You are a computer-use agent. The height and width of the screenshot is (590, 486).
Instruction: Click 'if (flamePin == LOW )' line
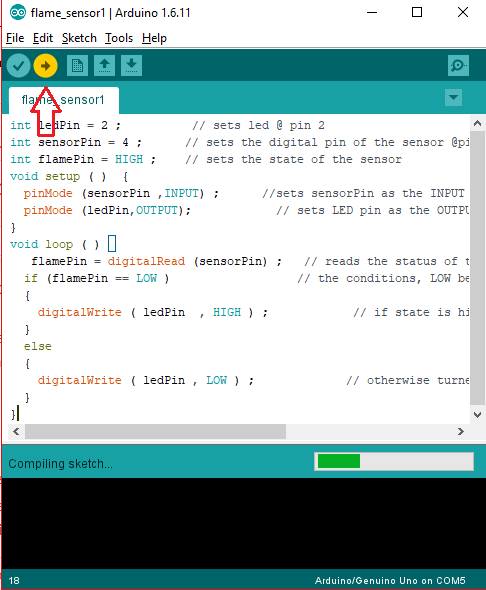point(97,278)
